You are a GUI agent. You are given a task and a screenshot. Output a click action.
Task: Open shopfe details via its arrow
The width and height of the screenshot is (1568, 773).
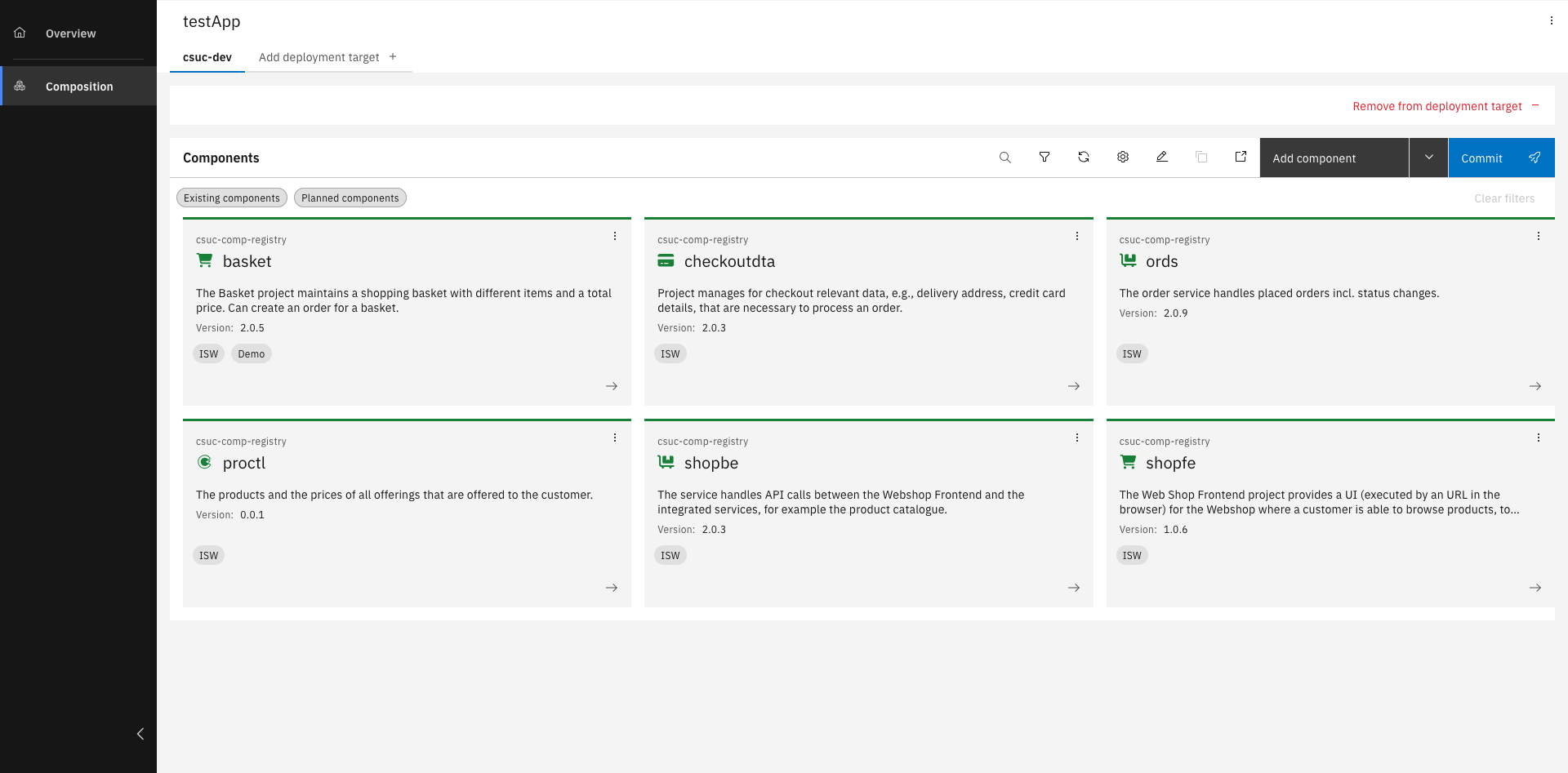click(x=1535, y=587)
